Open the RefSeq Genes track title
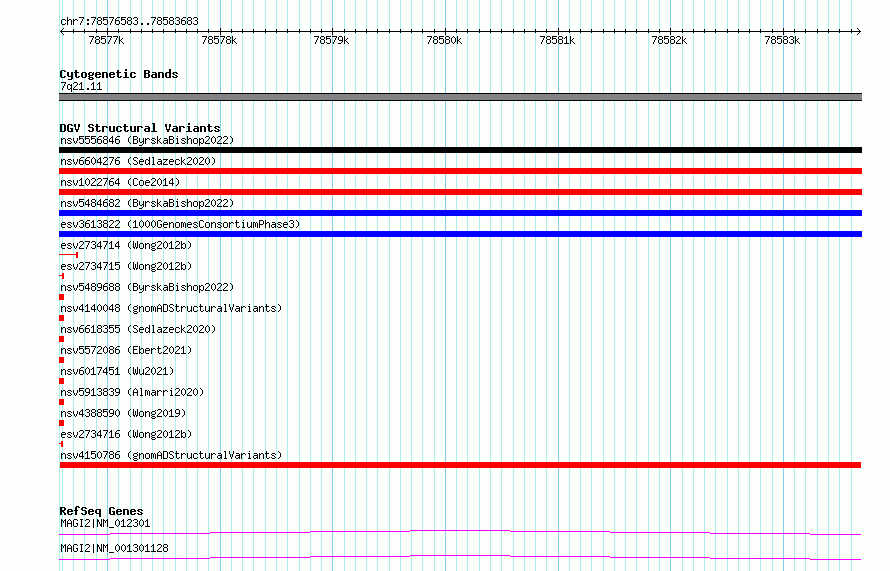Image resolution: width=890 pixels, height=571 pixels. point(101,511)
